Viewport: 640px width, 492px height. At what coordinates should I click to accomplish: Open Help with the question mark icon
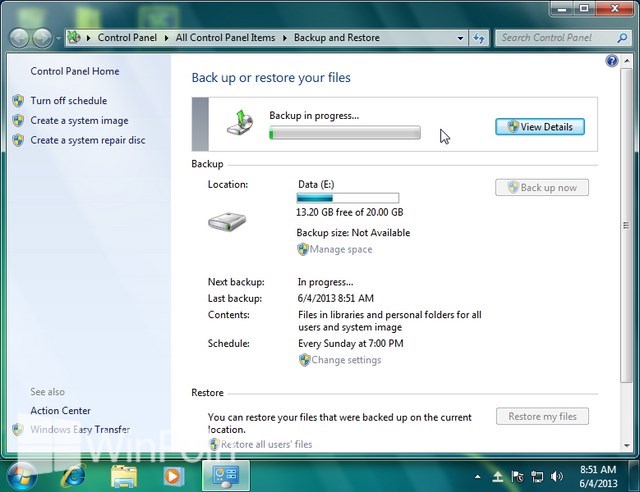(x=611, y=61)
